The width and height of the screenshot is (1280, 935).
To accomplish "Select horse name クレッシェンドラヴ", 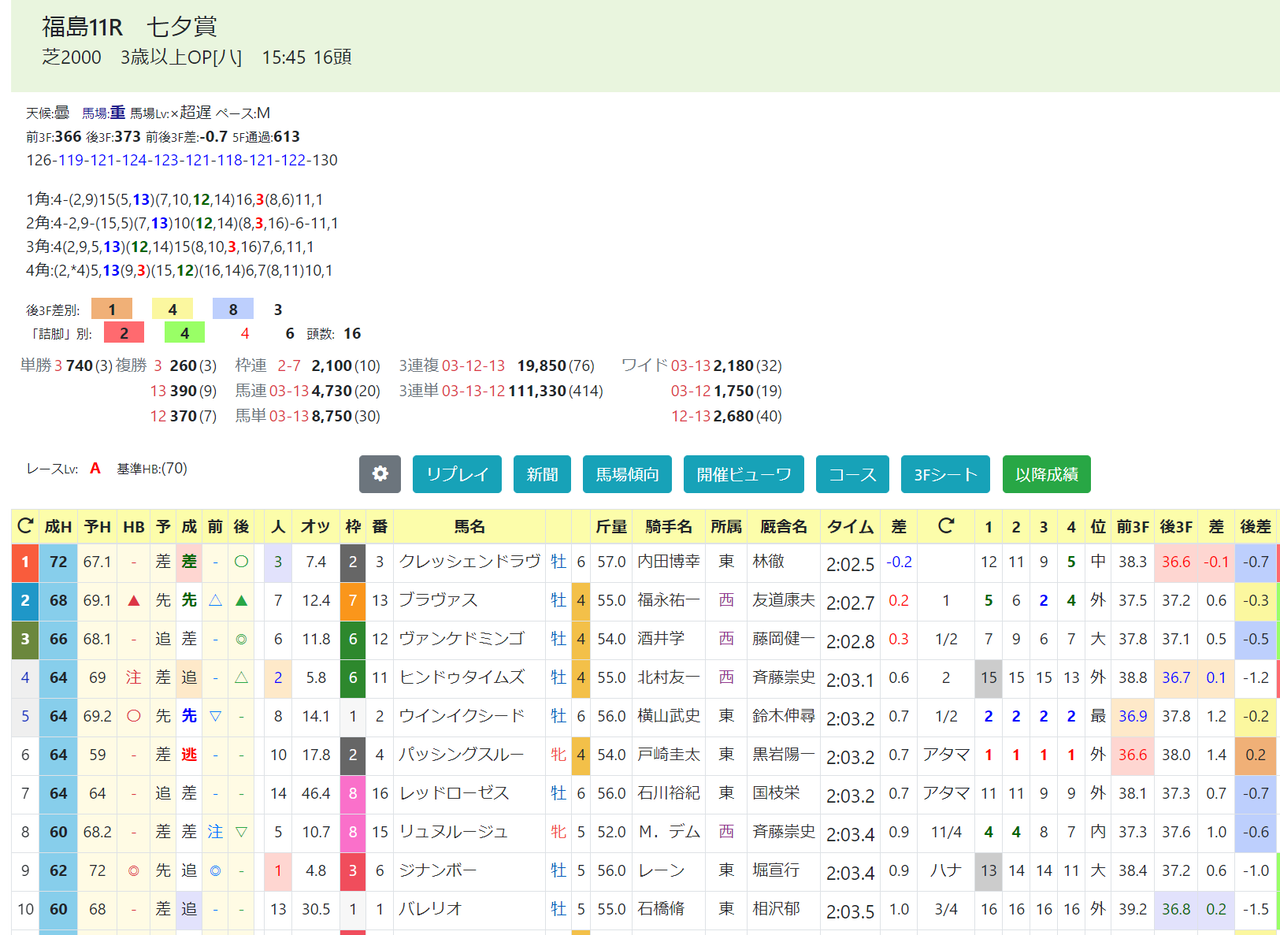I will (470, 562).
